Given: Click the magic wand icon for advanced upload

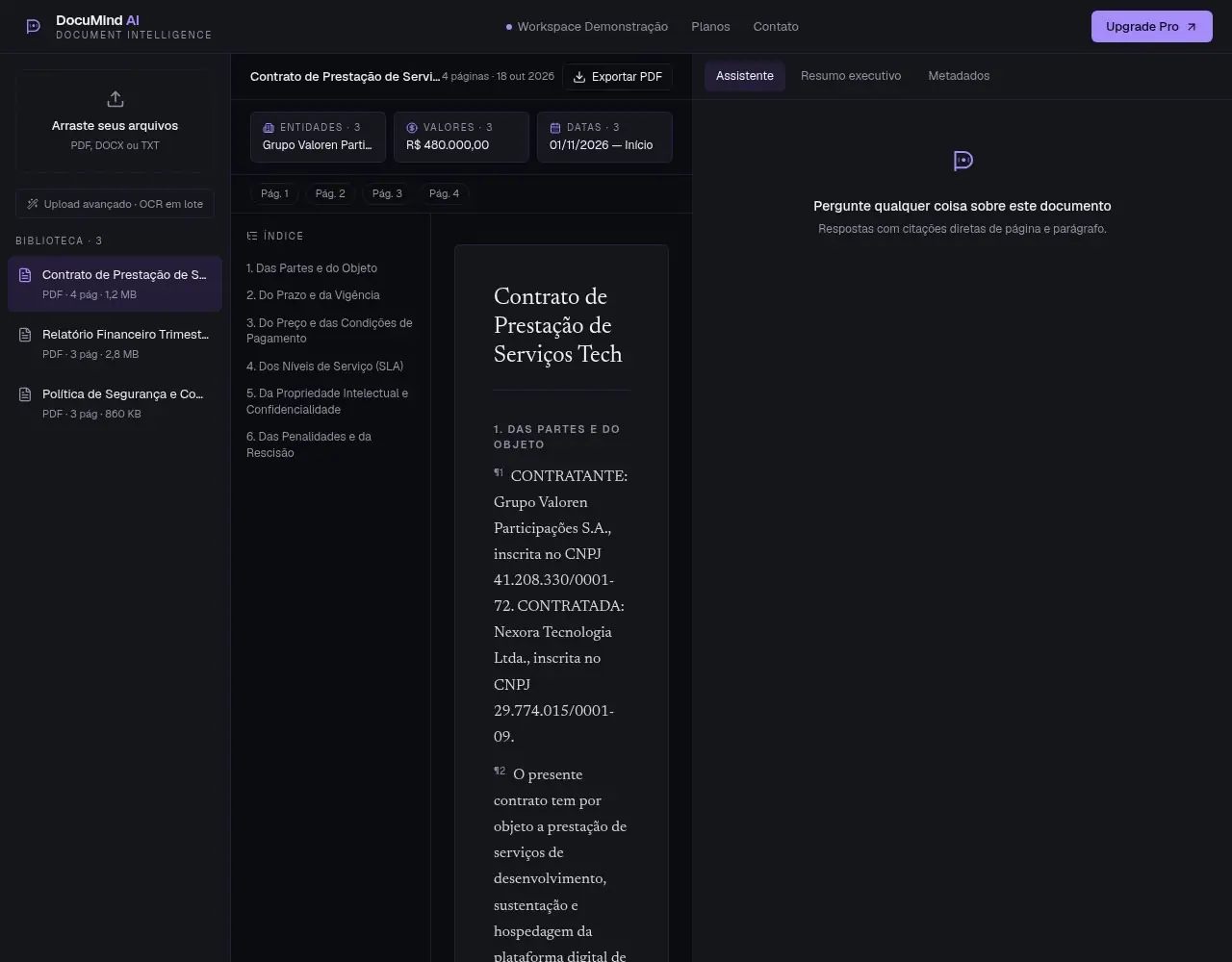Looking at the screenshot, I should point(33,204).
